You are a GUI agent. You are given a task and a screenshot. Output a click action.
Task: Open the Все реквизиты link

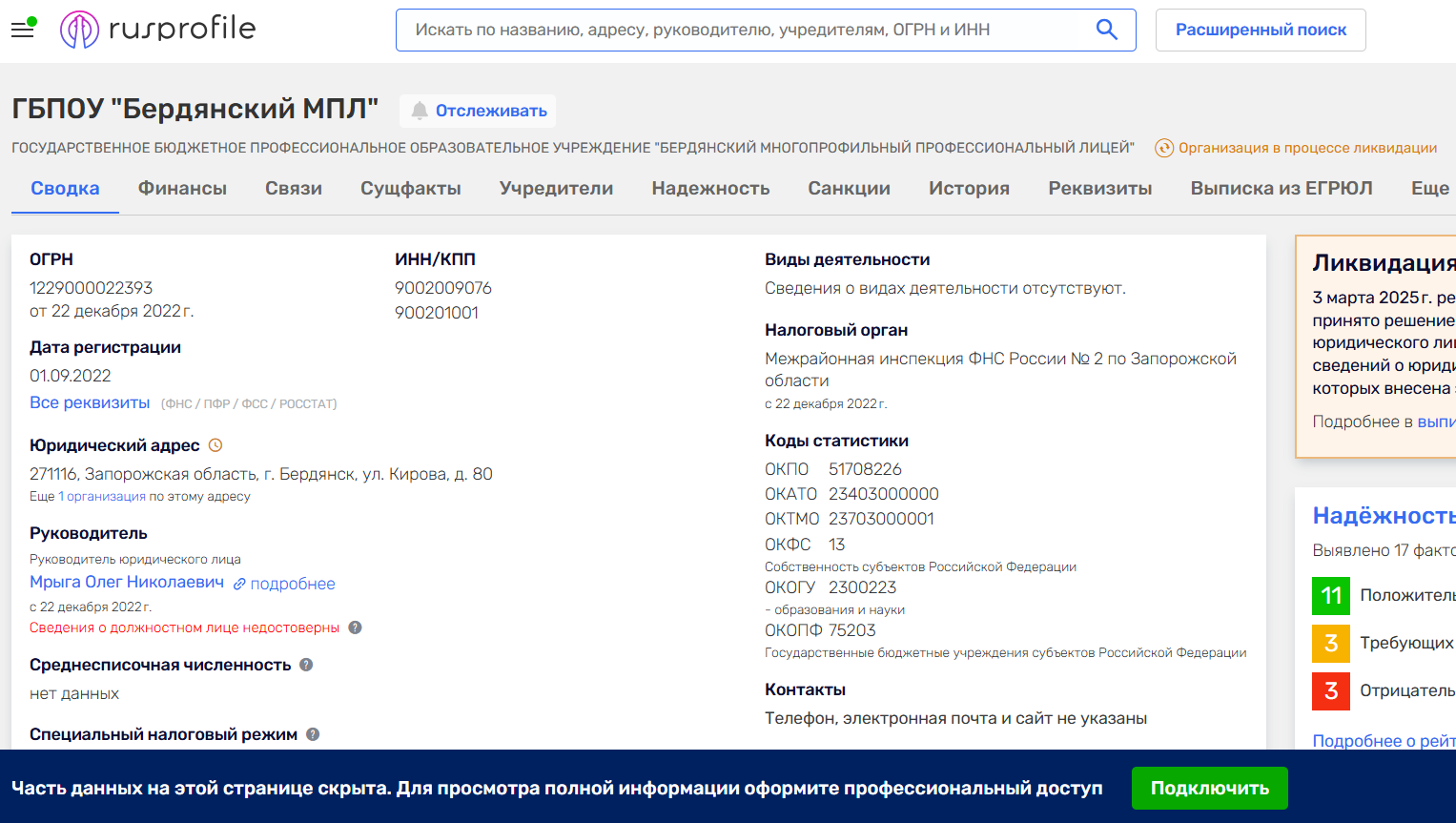pyautogui.click(x=90, y=402)
